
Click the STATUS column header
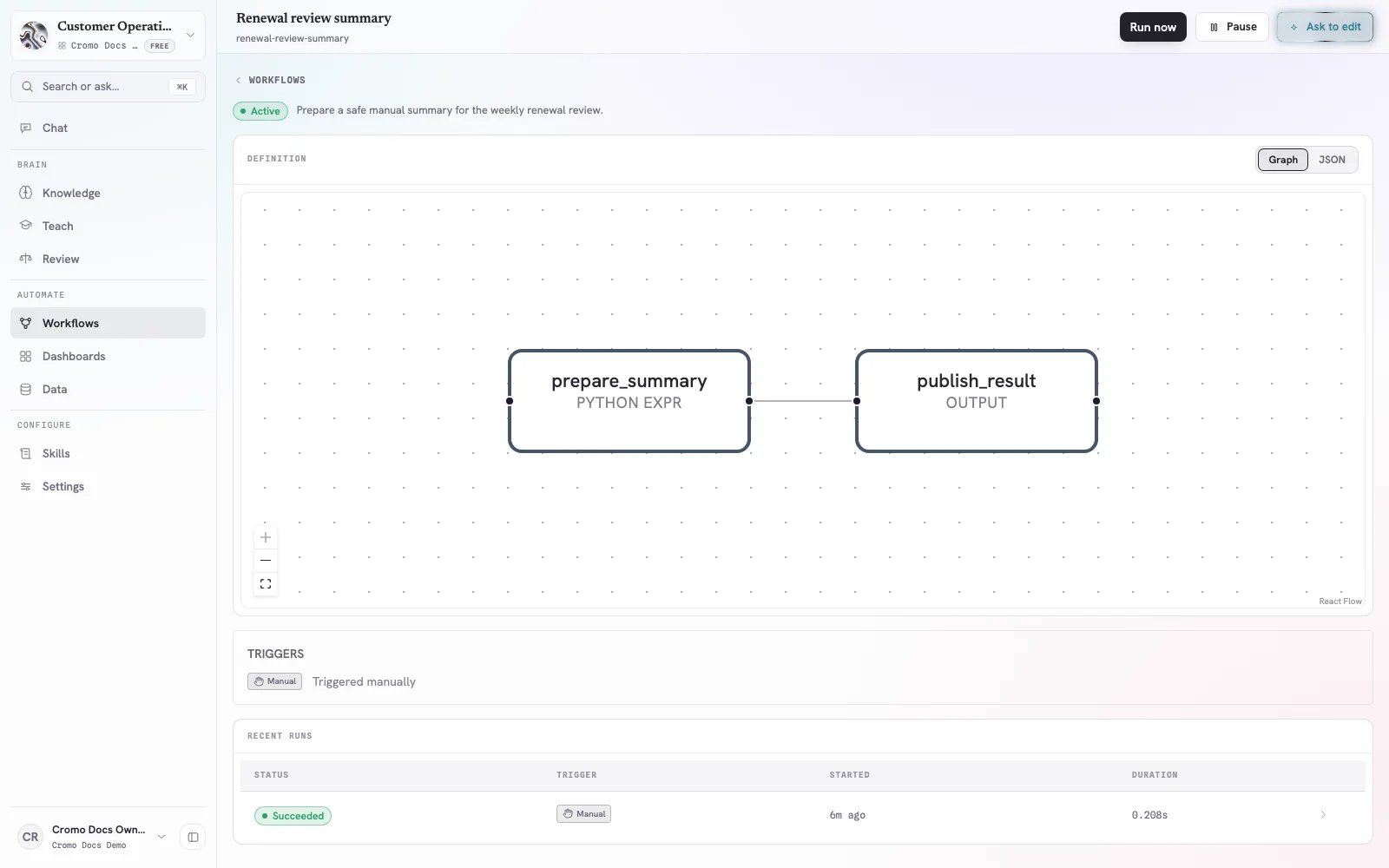click(271, 775)
